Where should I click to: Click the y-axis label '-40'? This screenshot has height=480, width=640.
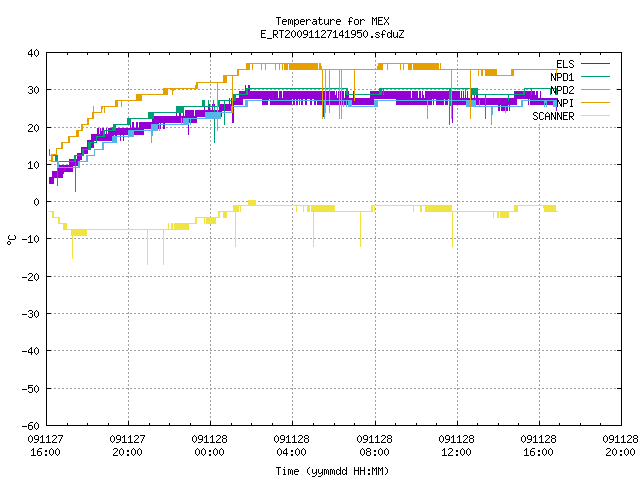point(31,351)
